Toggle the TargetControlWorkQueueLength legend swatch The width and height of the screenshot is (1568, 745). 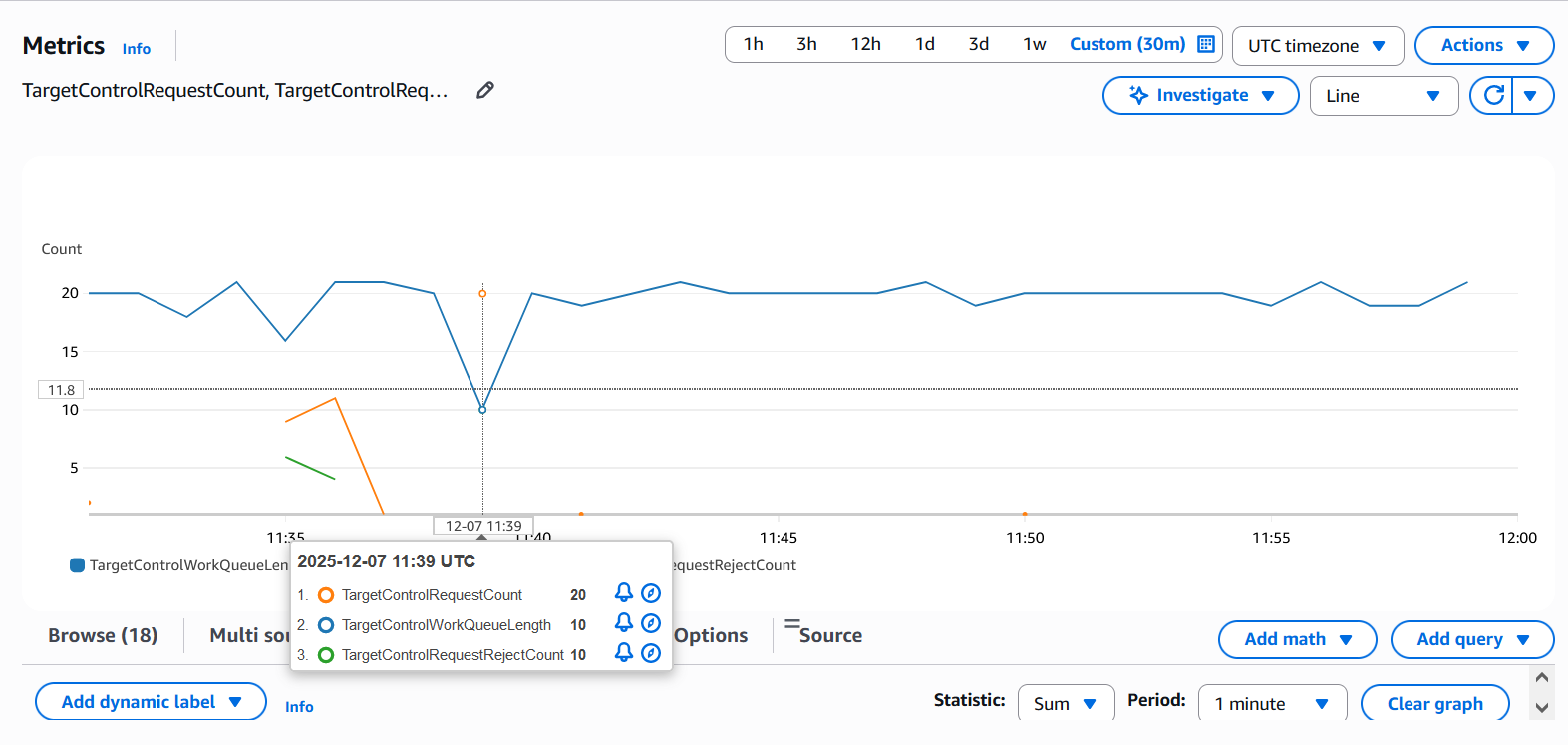(x=77, y=565)
